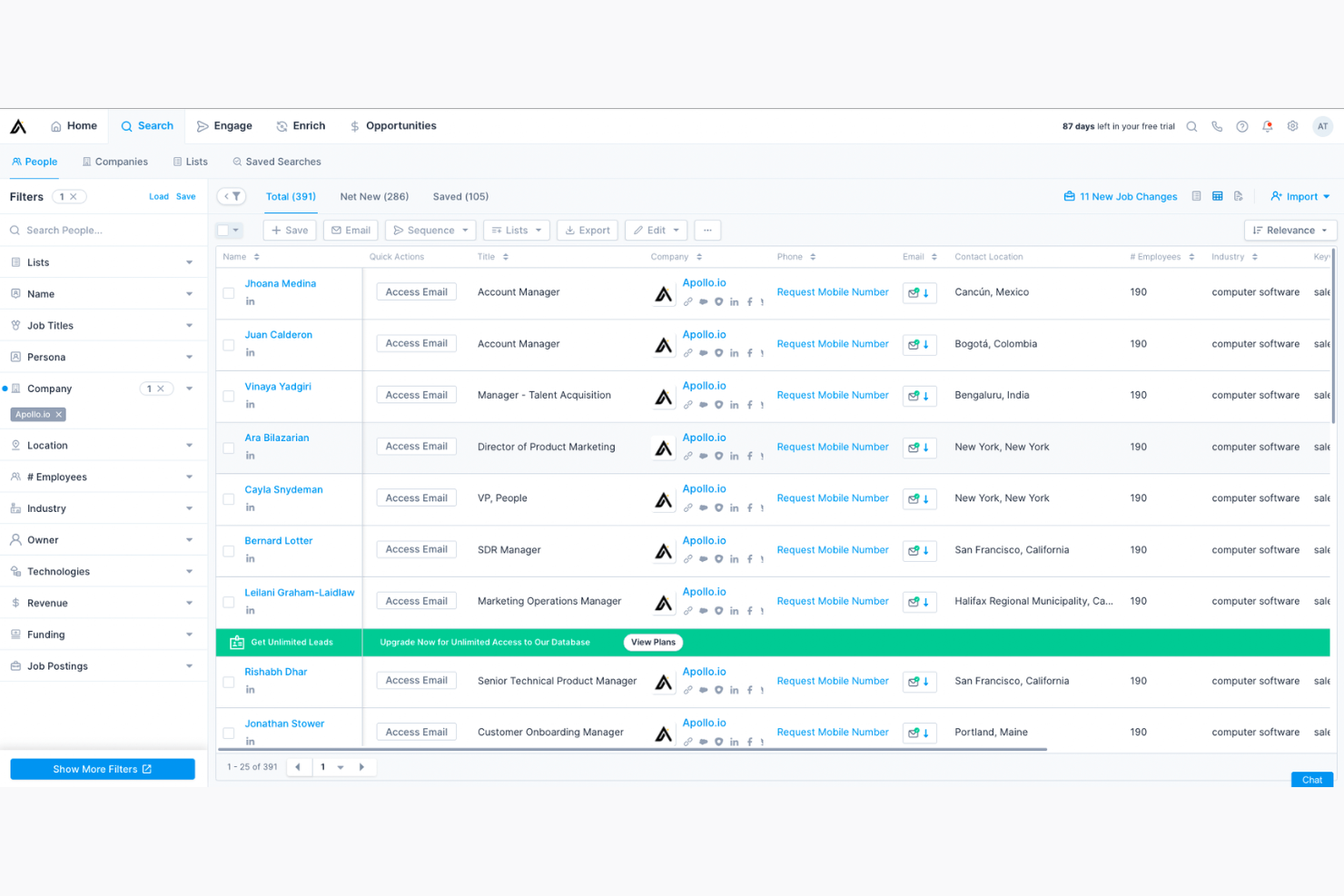Viewport: 1344px width, 896px height.
Task: Open the phone dialer icon
Action: point(1217,126)
